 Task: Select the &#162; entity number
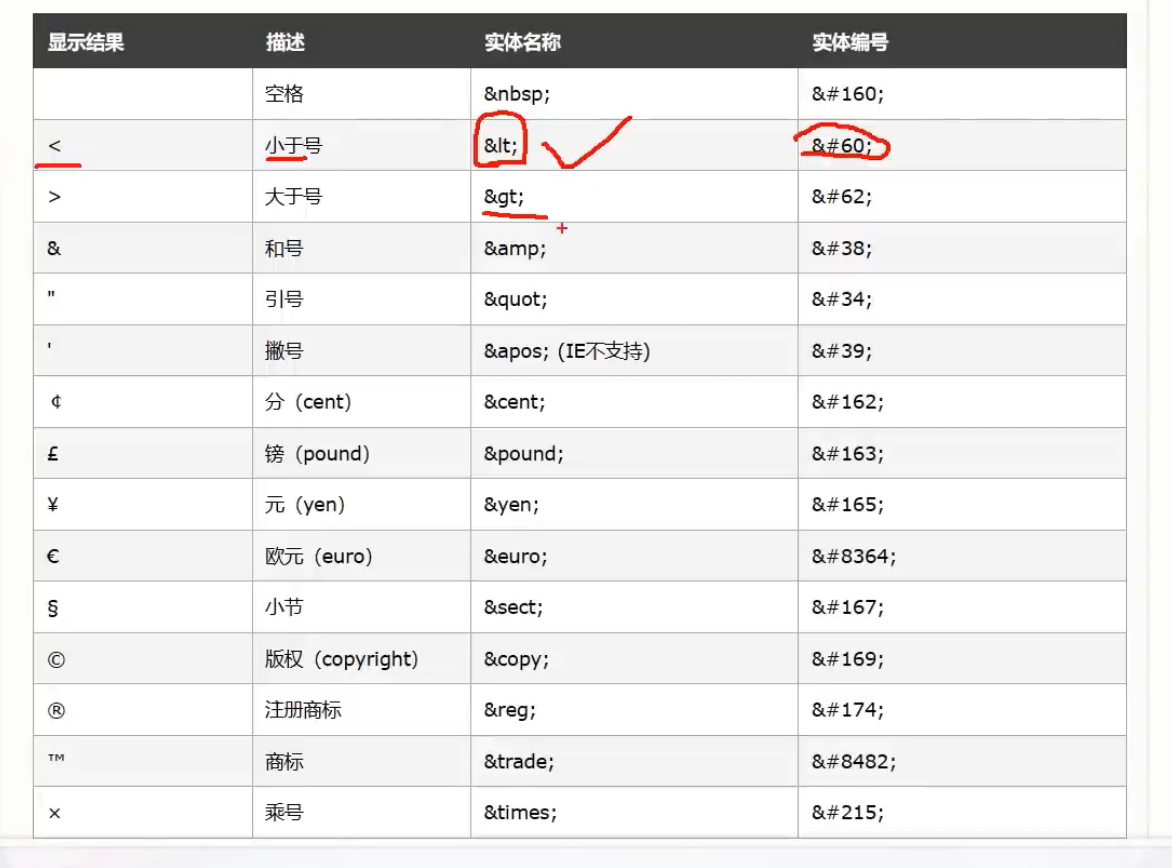848,402
